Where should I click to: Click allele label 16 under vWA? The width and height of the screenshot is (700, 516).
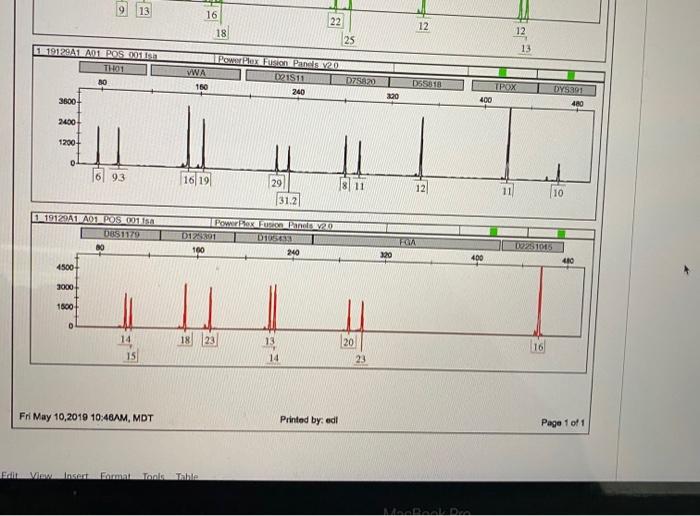click(189, 180)
